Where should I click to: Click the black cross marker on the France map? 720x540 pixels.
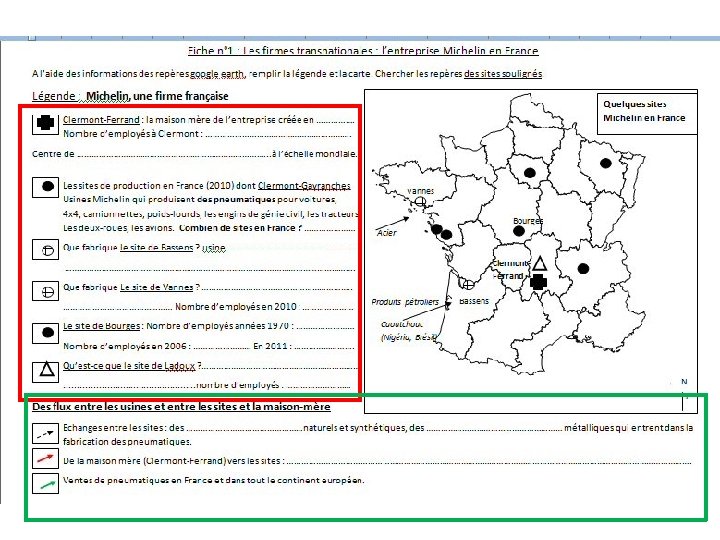[x=538, y=282]
